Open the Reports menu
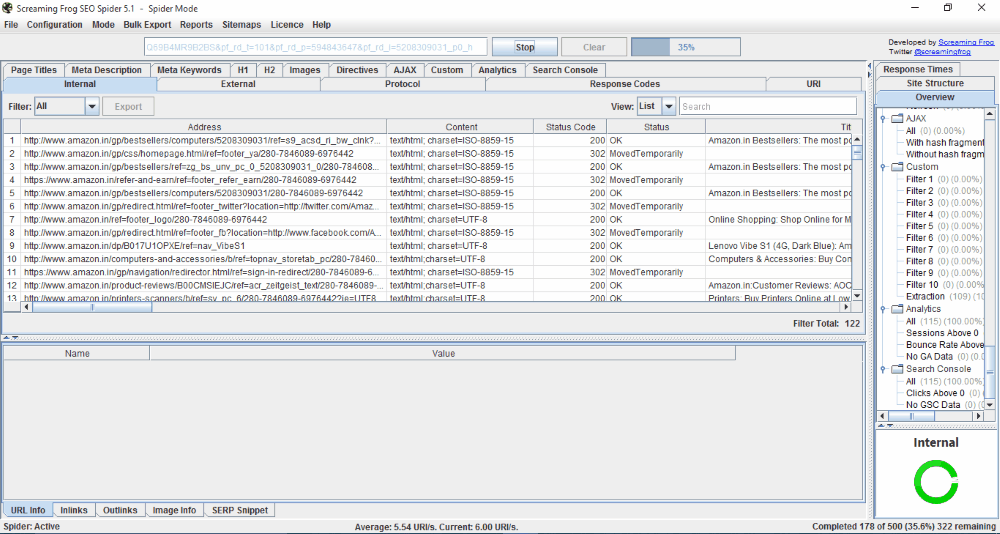 click(x=196, y=25)
